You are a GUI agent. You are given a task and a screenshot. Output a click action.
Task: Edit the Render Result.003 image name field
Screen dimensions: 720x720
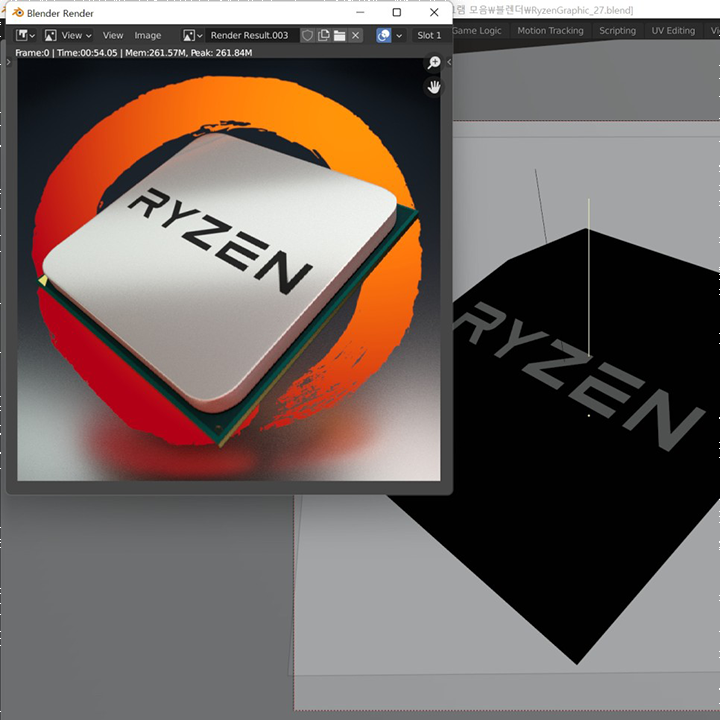pyautogui.click(x=252, y=35)
